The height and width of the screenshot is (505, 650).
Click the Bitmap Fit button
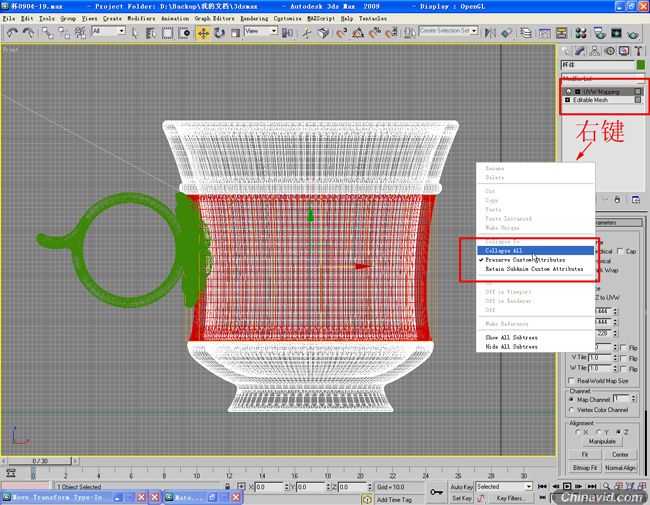point(585,468)
